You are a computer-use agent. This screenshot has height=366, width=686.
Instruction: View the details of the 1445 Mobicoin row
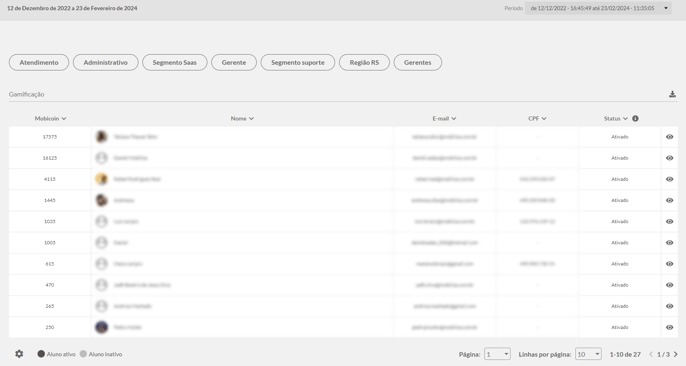click(x=669, y=200)
